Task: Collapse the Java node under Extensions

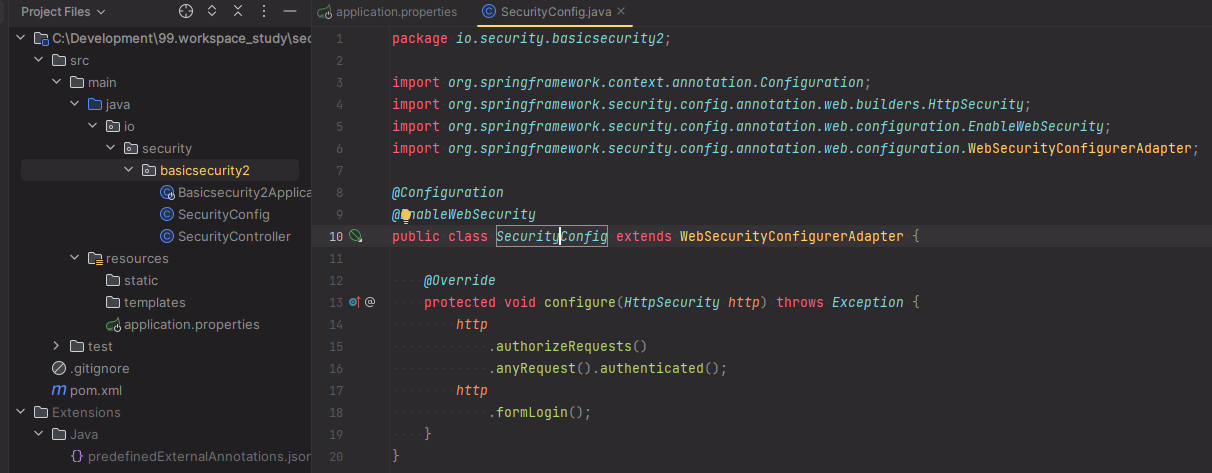Action: point(39,434)
